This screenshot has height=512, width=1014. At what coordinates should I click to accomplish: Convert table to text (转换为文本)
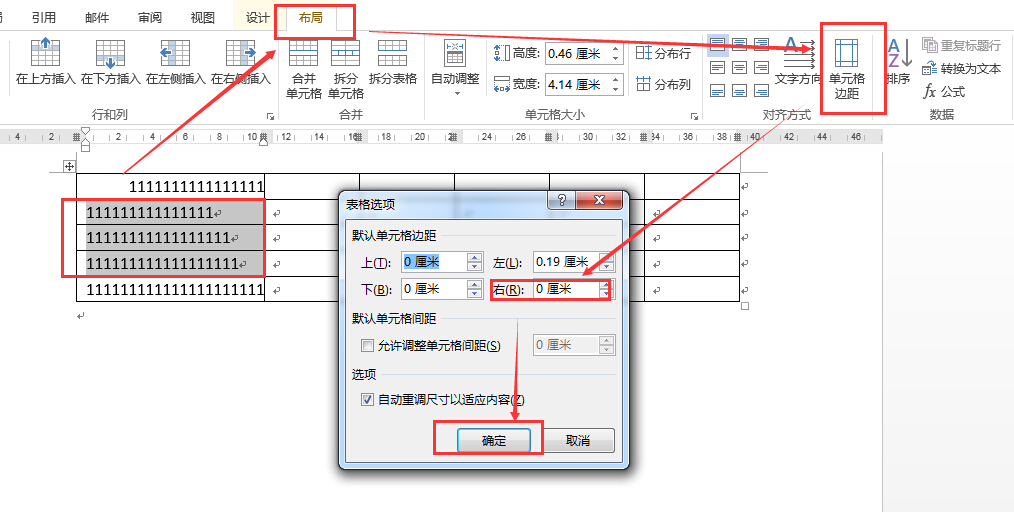pyautogui.click(x=961, y=69)
